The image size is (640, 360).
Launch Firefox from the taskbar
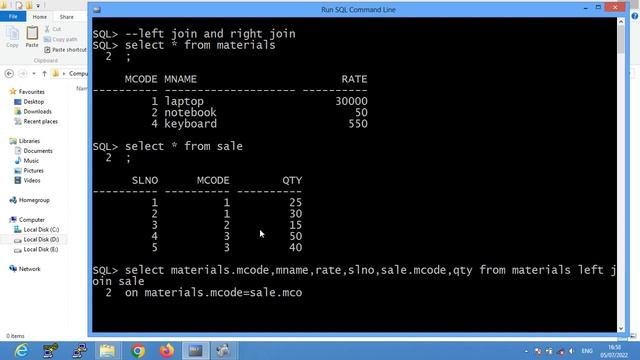click(167, 351)
